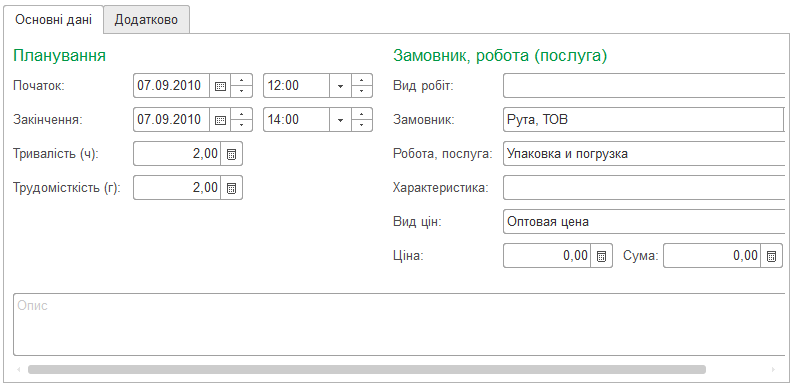The image size is (799, 386).
Task: Click the Вид робіт: label
Action: pos(423,86)
